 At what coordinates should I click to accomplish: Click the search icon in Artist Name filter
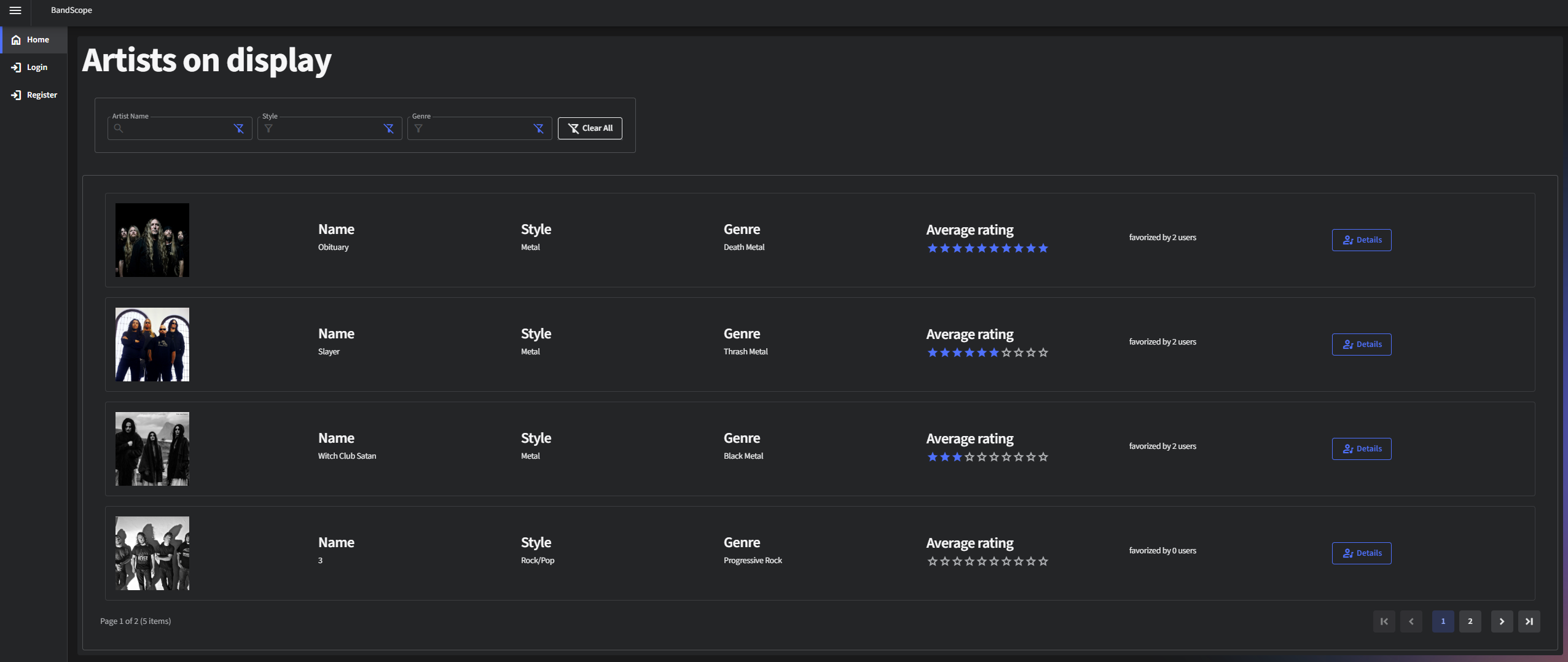(x=119, y=128)
